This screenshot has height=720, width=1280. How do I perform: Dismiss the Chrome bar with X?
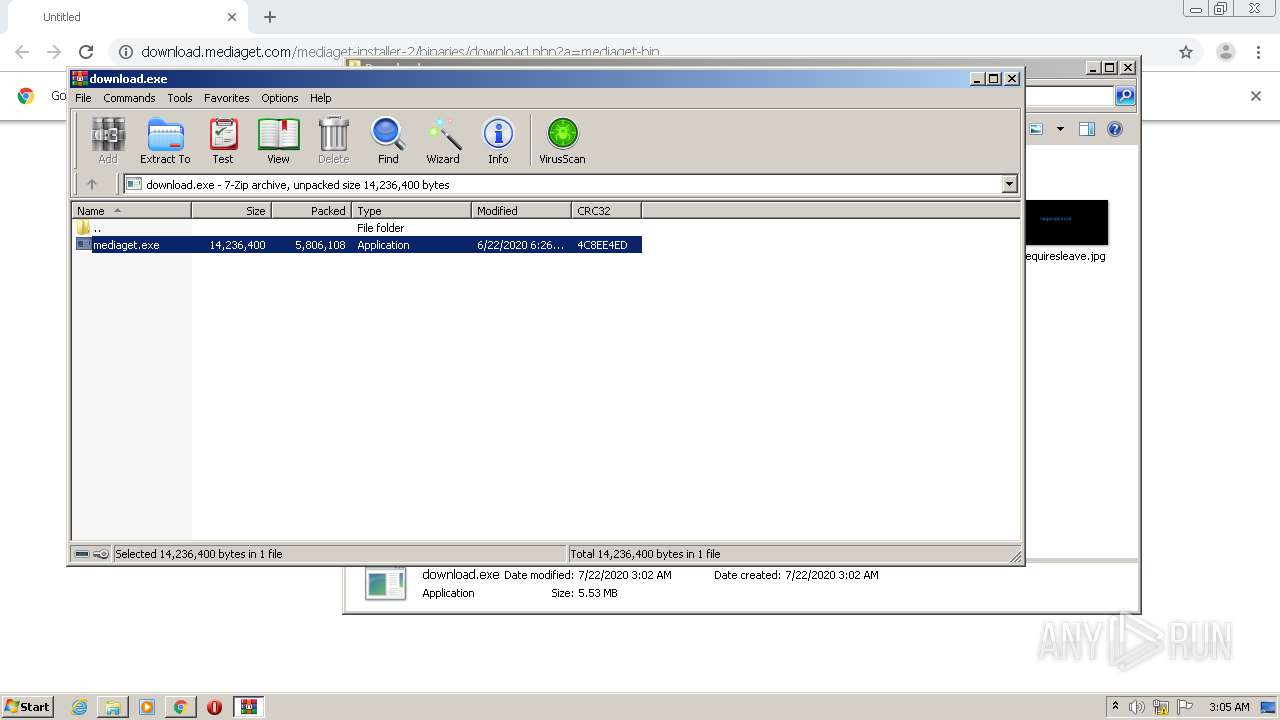[x=1256, y=96]
